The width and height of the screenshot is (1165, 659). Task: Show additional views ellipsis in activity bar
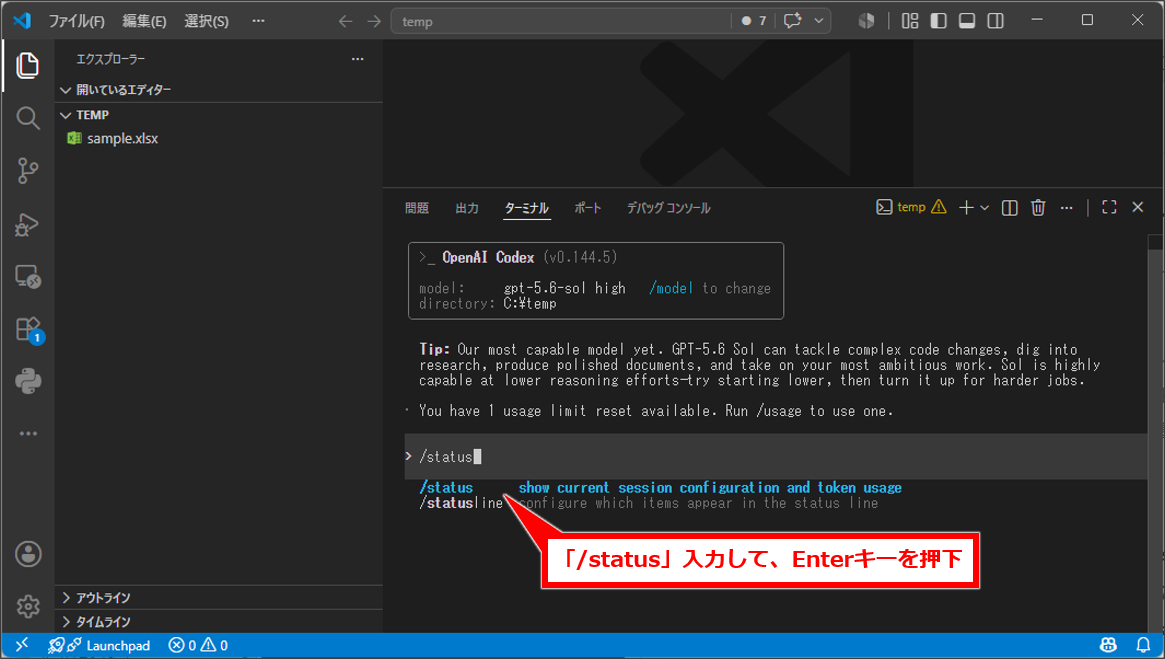click(x=27, y=433)
